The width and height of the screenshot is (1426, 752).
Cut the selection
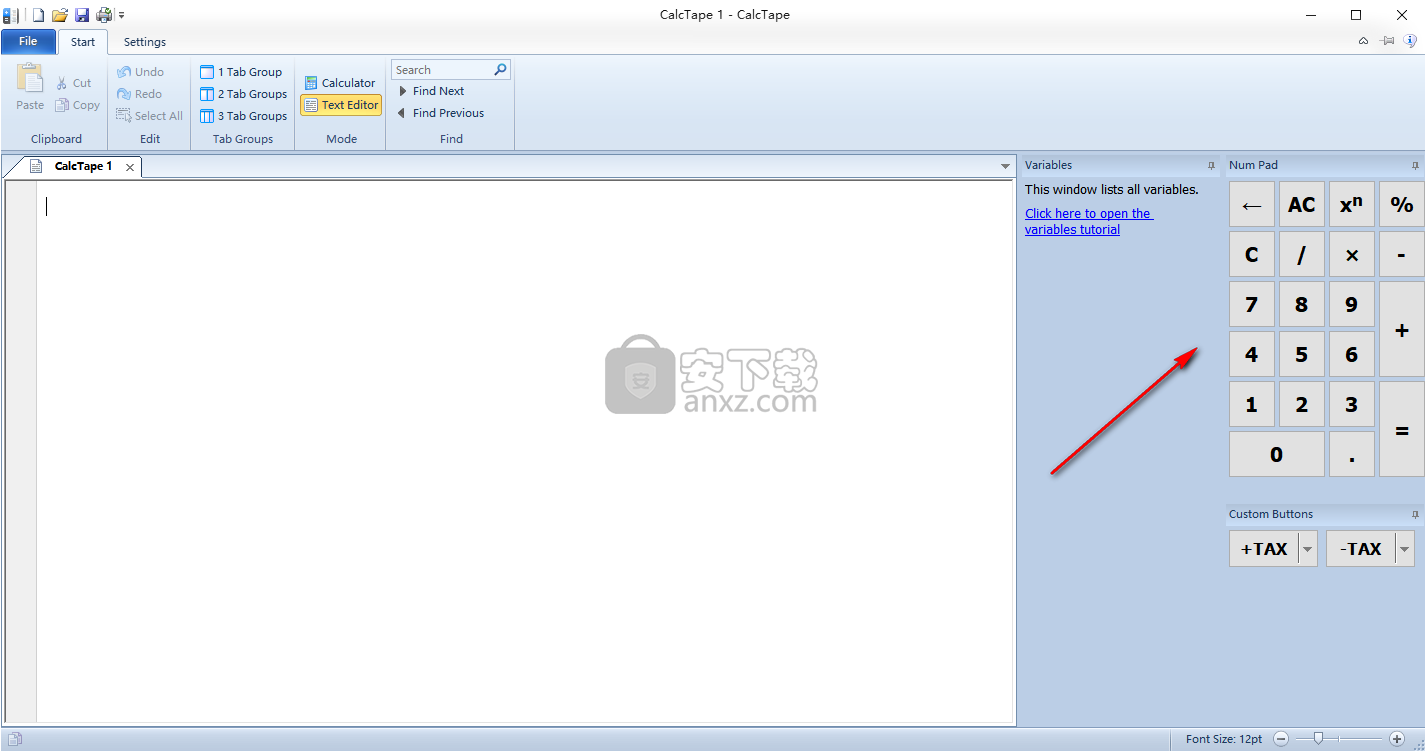point(73,83)
